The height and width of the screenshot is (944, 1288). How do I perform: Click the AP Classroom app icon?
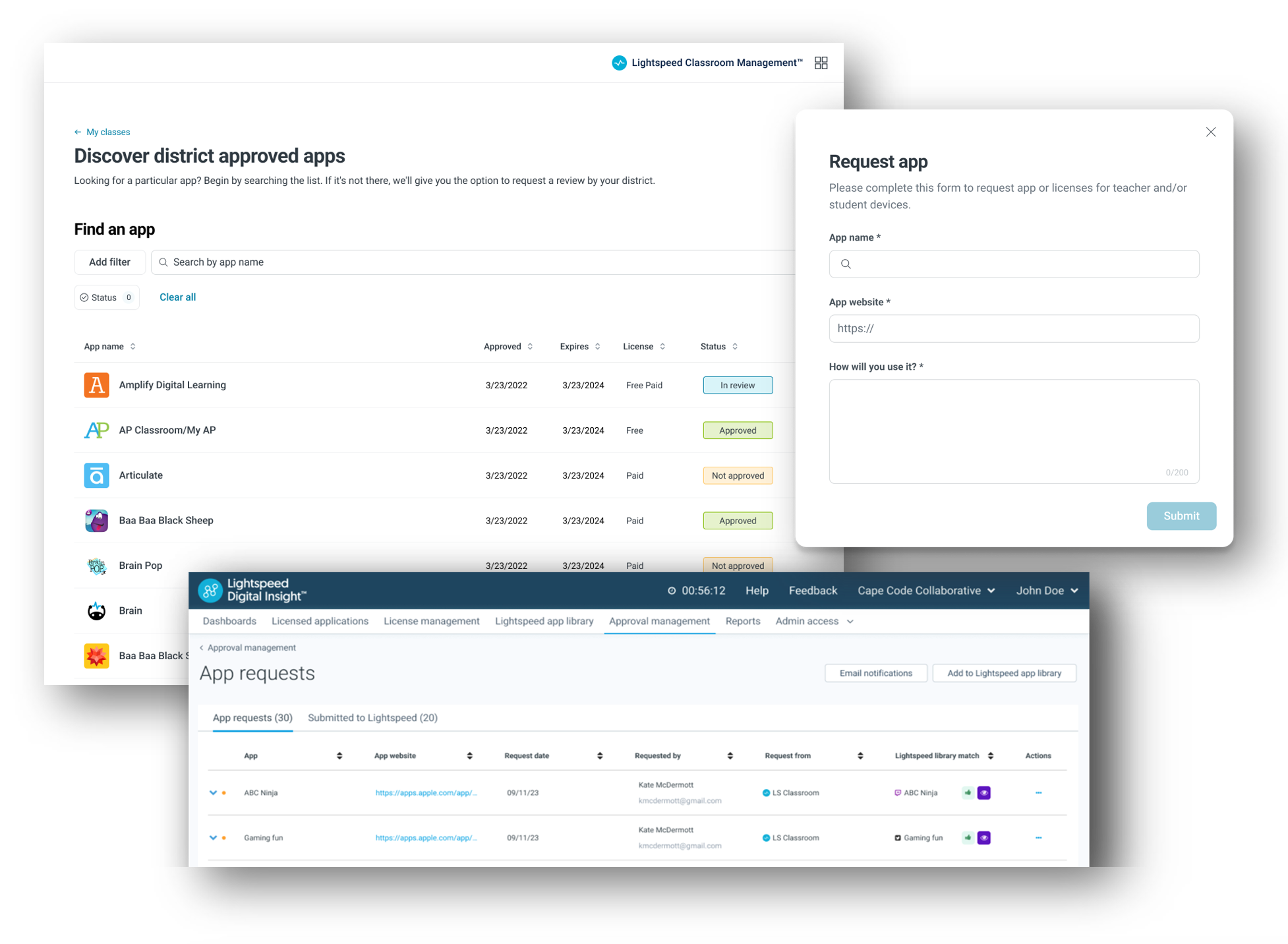tap(96, 430)
